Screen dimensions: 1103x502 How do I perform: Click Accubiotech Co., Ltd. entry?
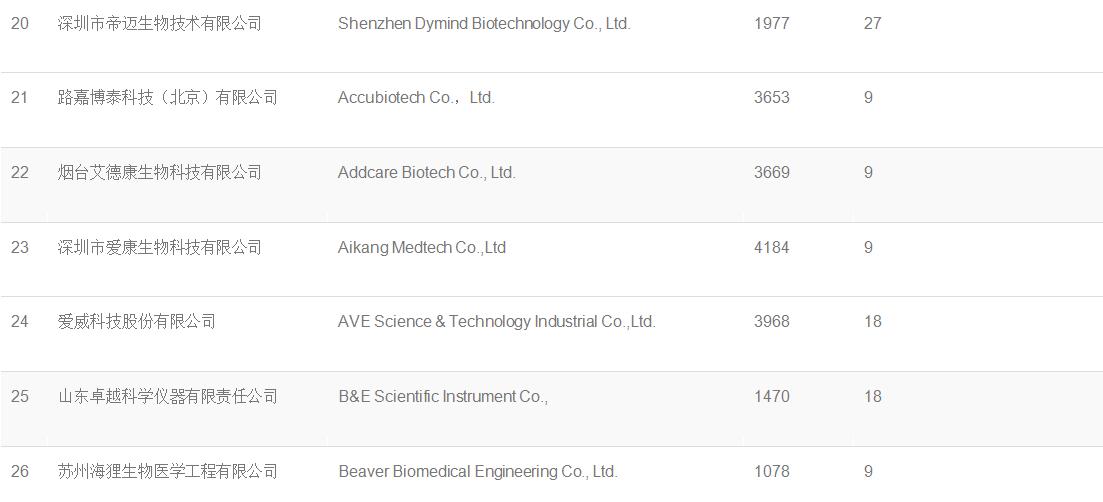tap(416, 98)
